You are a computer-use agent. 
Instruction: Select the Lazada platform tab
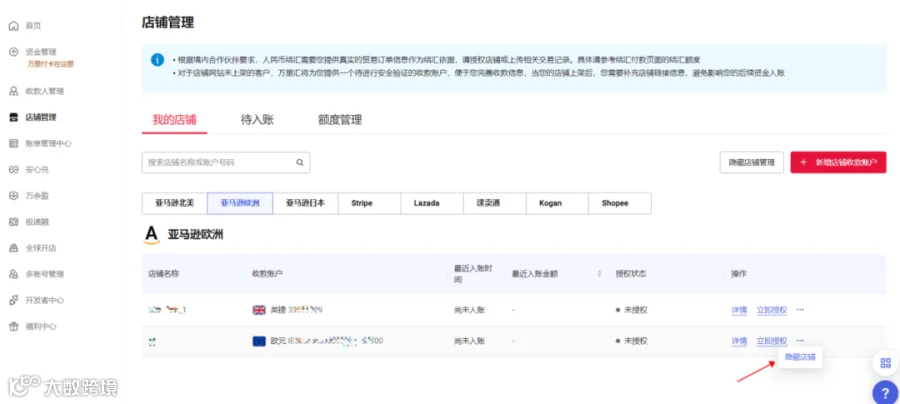tap(432, 203)
